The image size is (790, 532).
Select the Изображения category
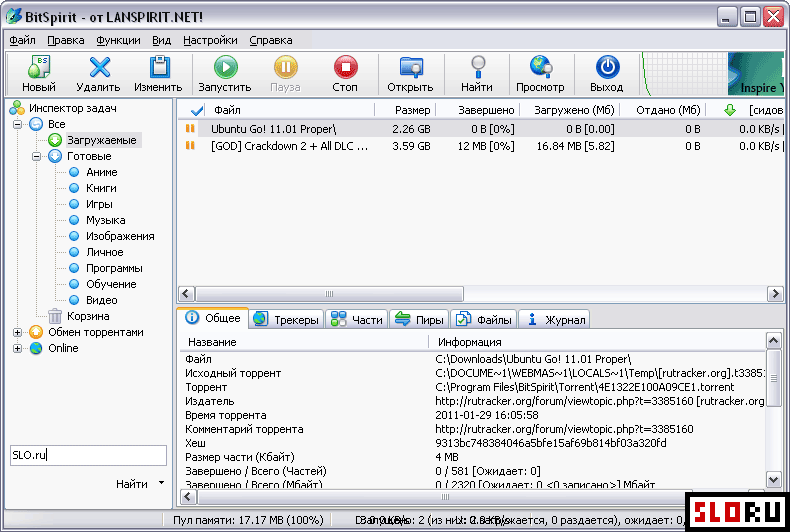coord(120,236)
